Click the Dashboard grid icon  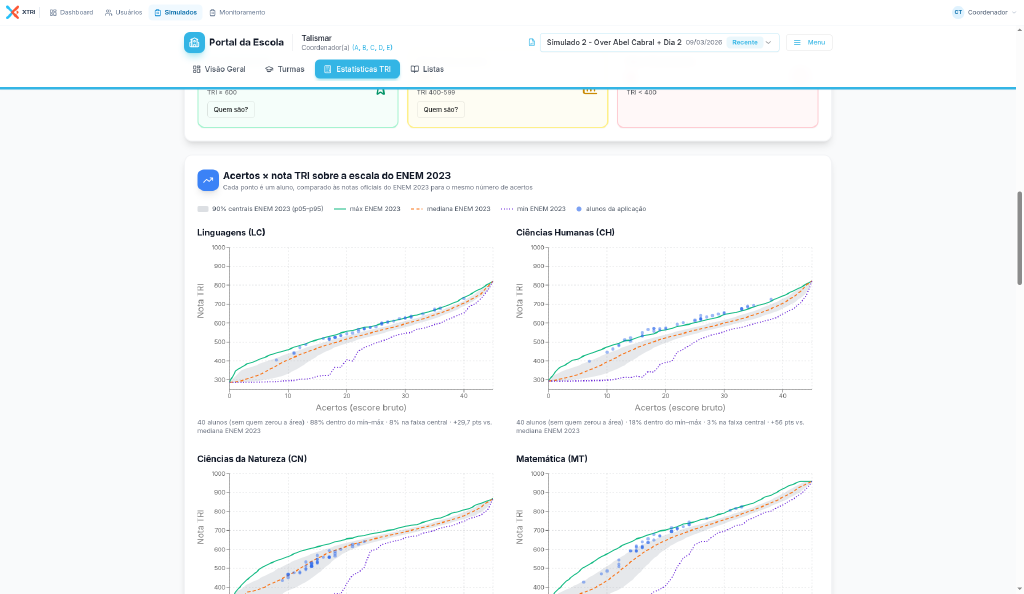(x=53, y=12)
